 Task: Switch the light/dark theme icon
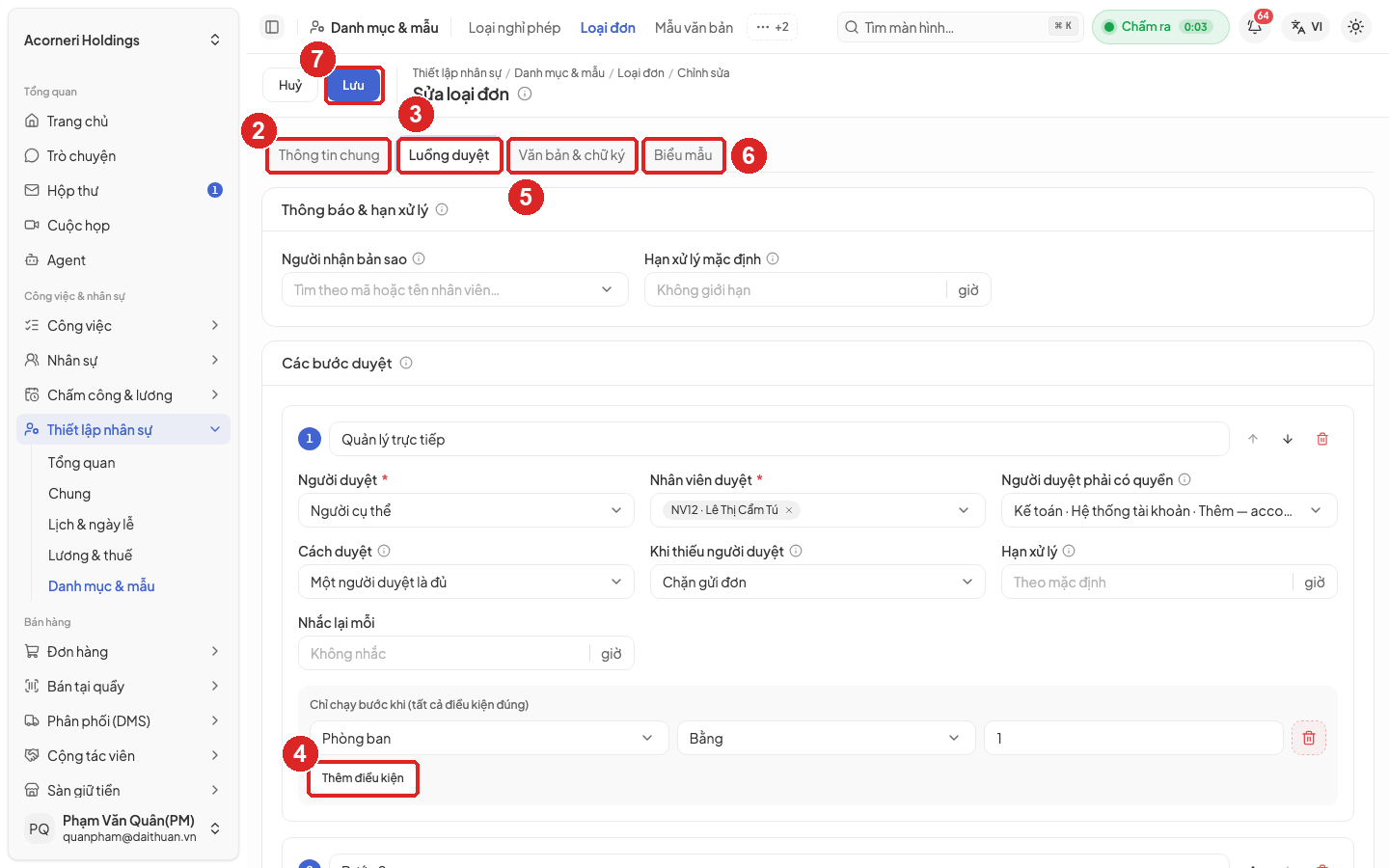1355,27
